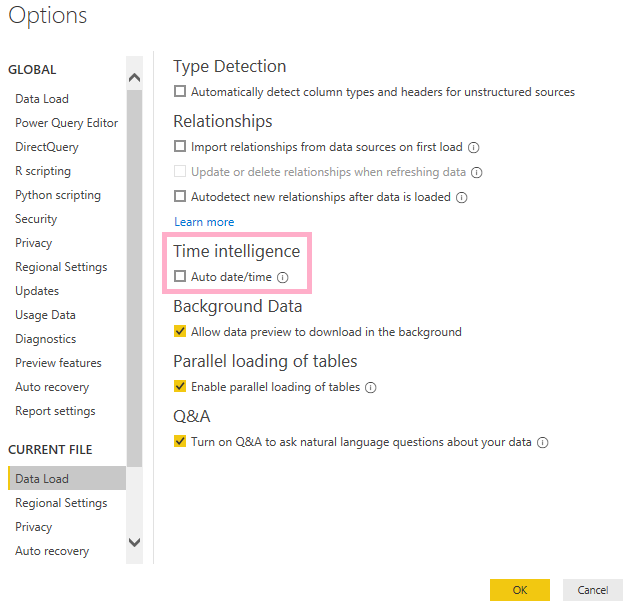Open Current File Auto recovery
635x607 pixels.
pyautogui.click(x=52, y=551)
